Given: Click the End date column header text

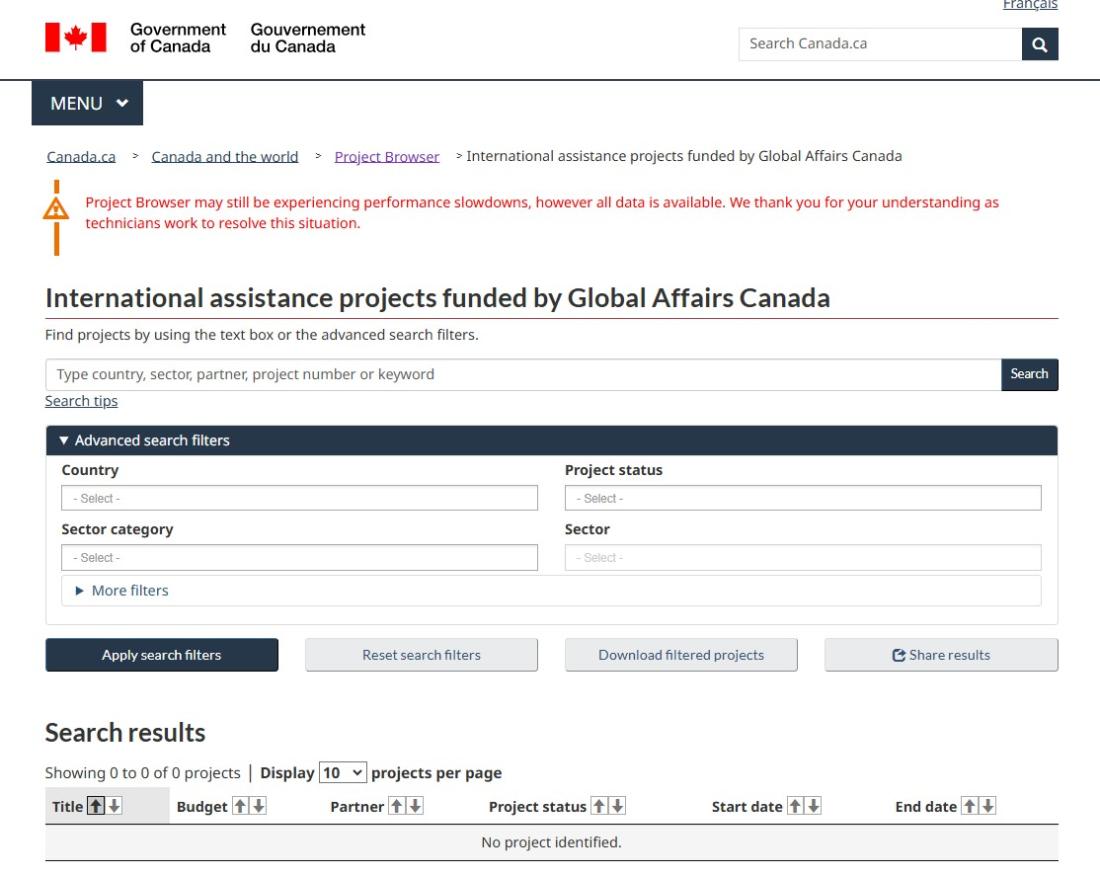Looking at the screenshot, I should click(926, 807).
